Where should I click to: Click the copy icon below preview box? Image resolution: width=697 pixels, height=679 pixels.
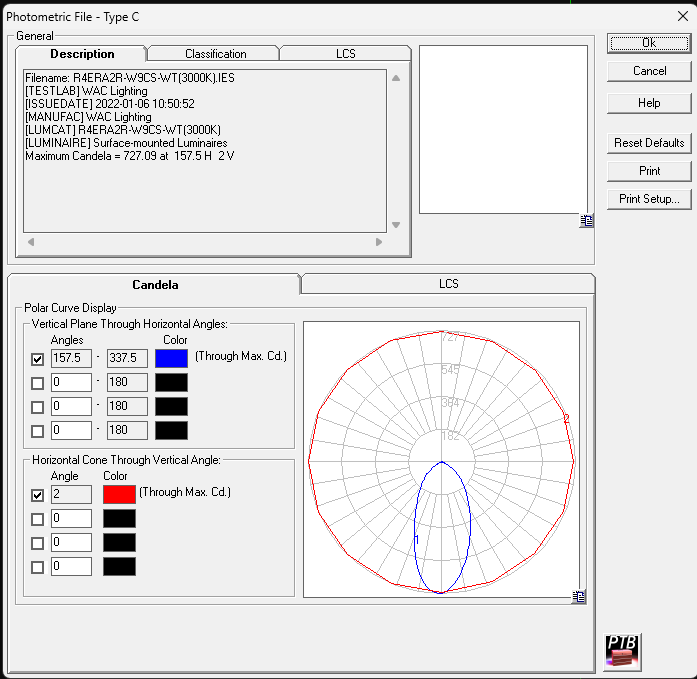[x=587, y=221]
